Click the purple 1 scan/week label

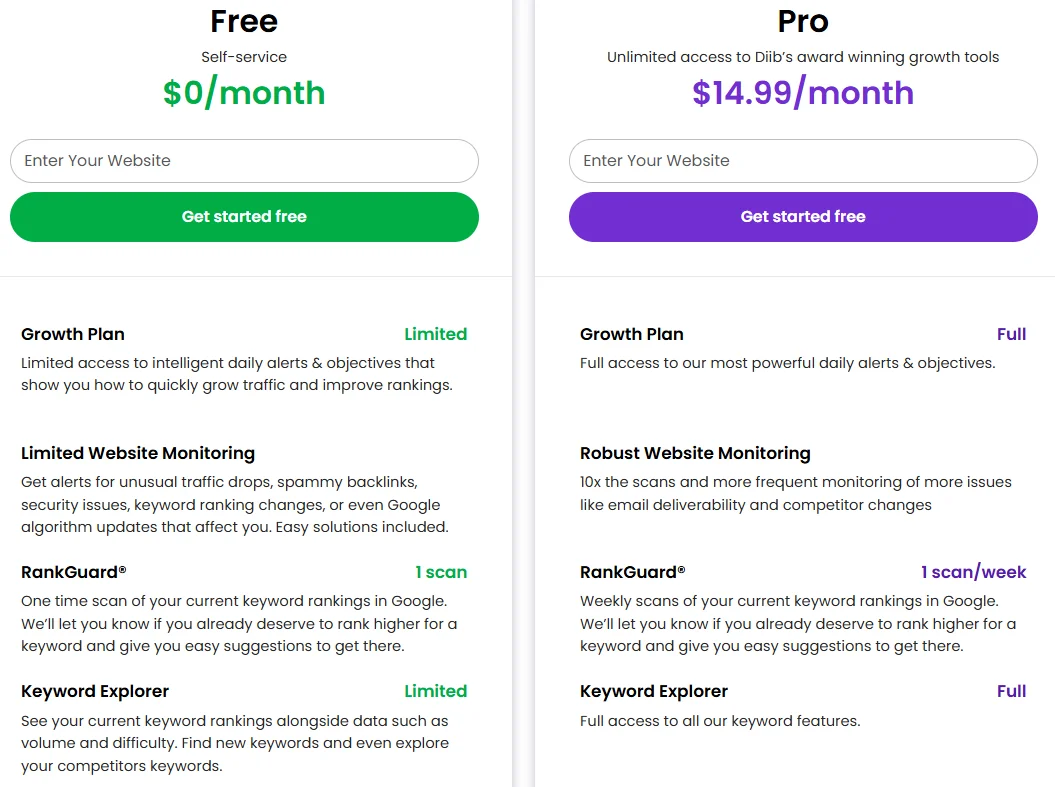click(x=973, y=572)
